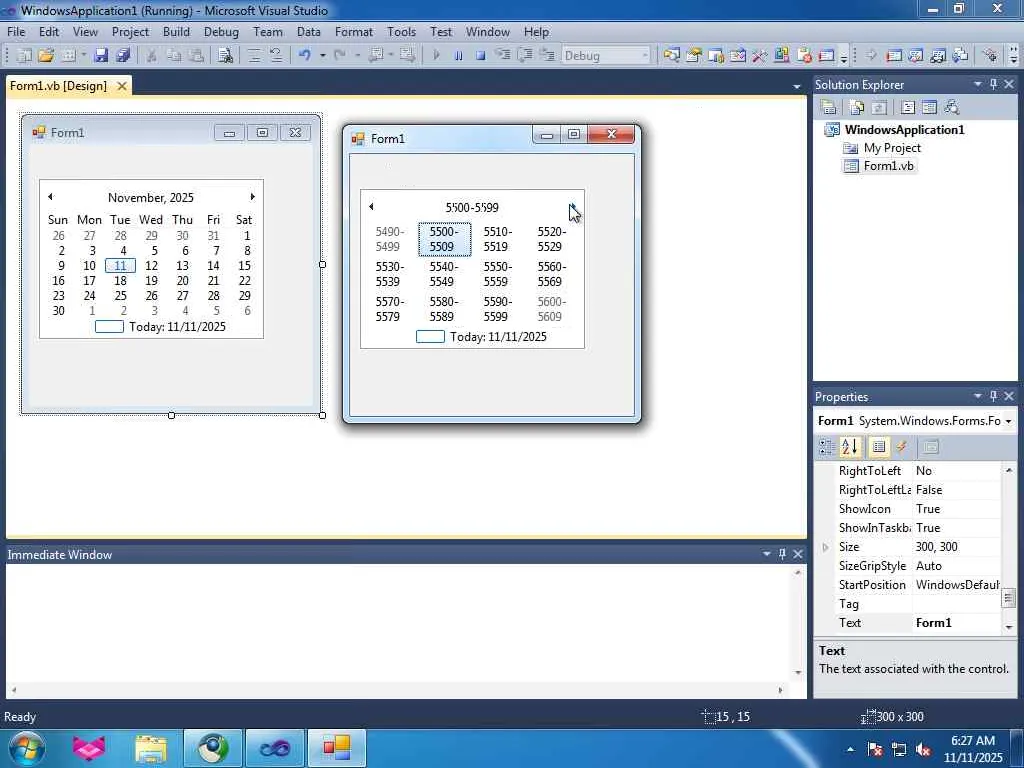Open the Debug menu
This screenshot has width=1024, height=768.
pos(221,31)
